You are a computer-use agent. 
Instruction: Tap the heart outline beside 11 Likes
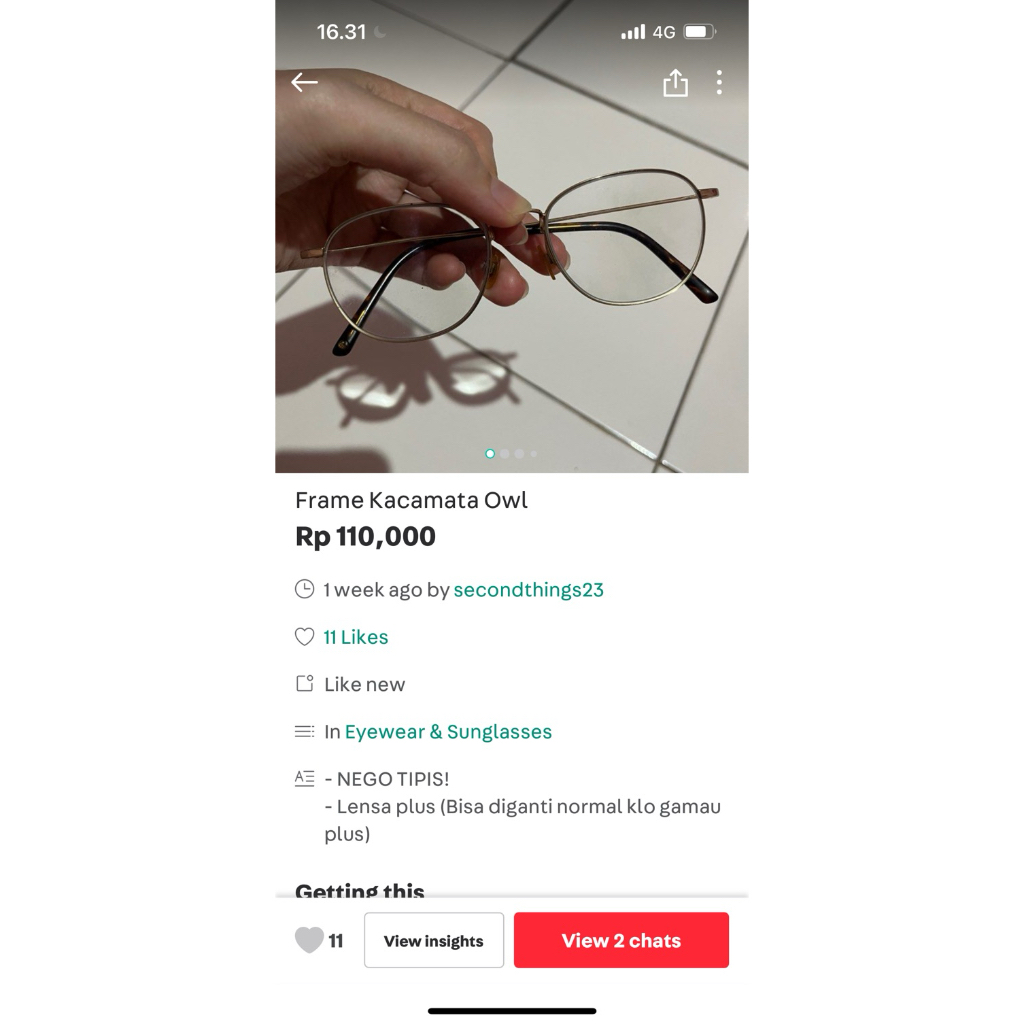coord(304,637)
